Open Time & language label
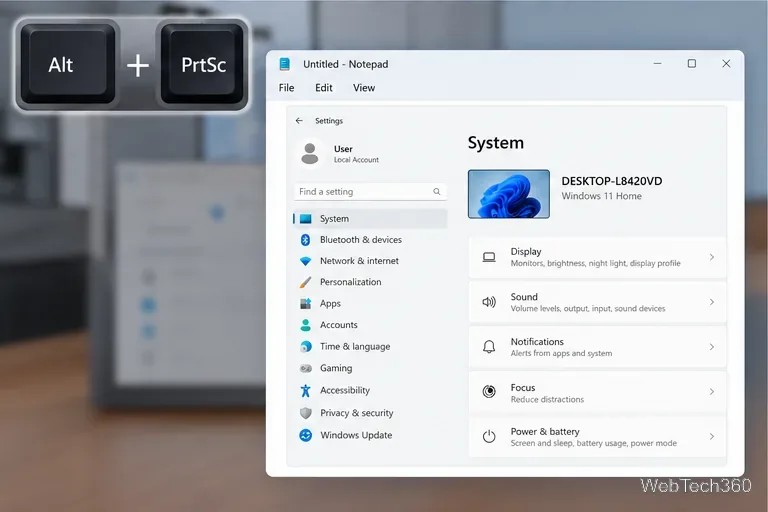The width and height of the screenshot is (768, 512). pyautogui.click(x=355, y=346)
